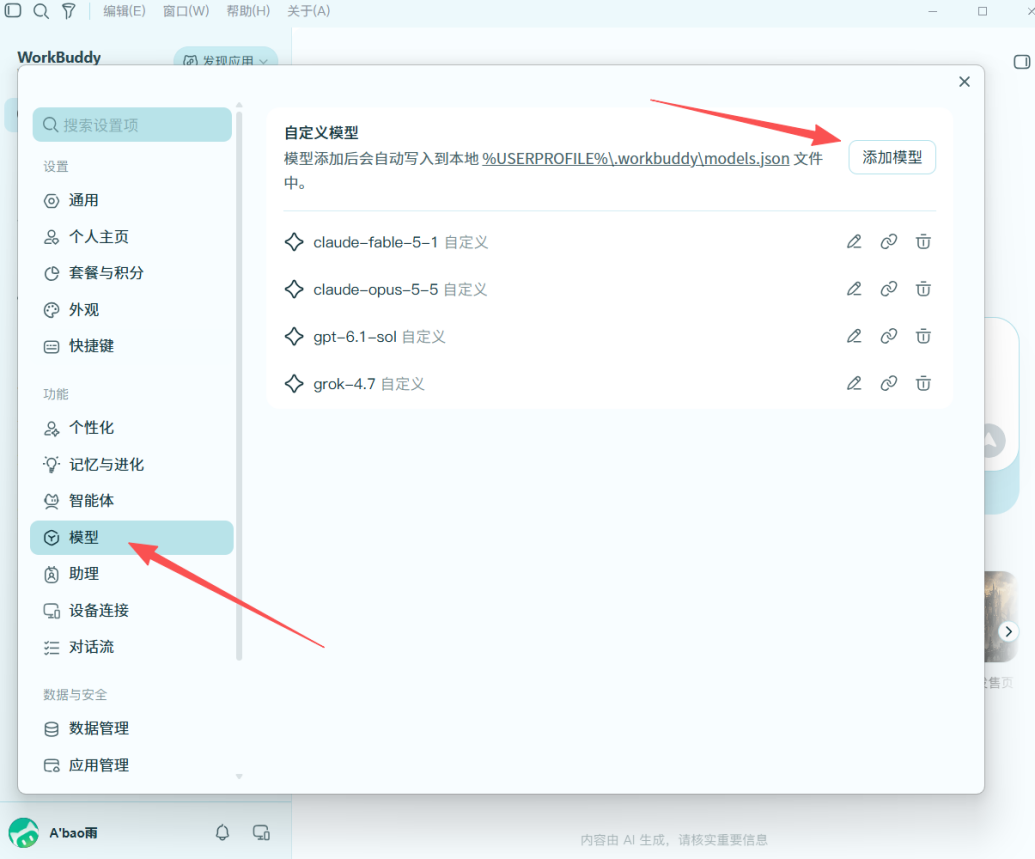Delete the grok-4.7 model
The width and height of the screenshot is (1035, 859).
pyautogui.click(x=923, y=384)
